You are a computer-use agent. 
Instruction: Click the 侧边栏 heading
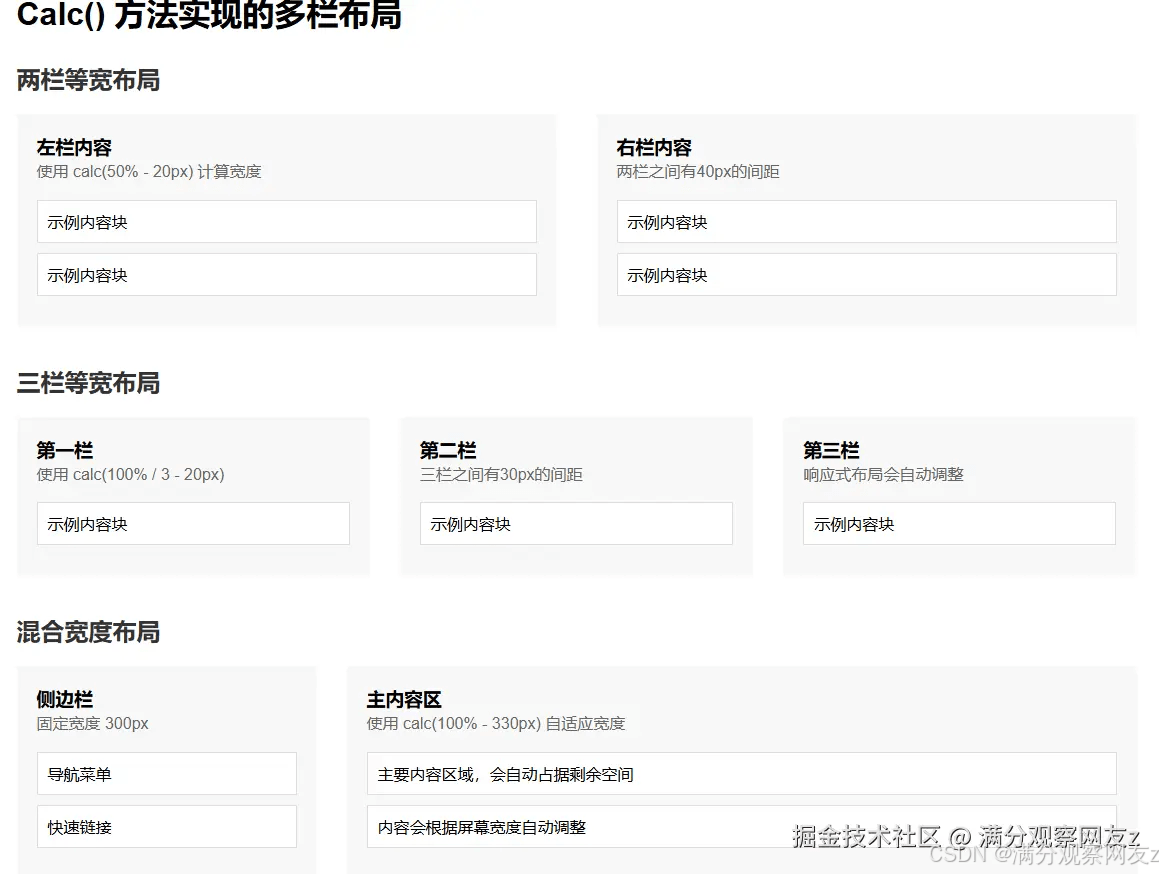click(65, 700)
